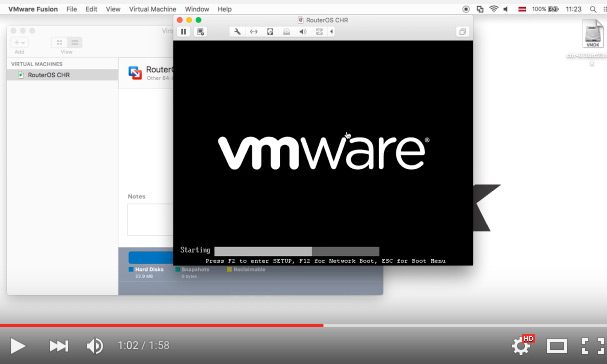Open the Virtual Machine menu

[x=153, y=9]
